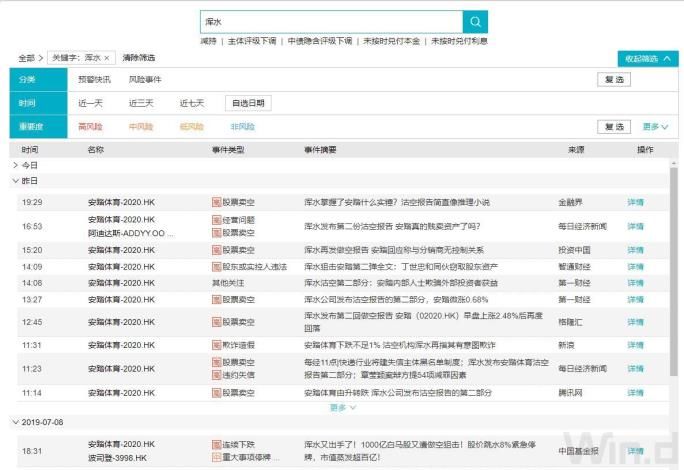Image resolution: width=684 pixels, height=470 pixels.
Task: Open 详情 for the 14:08 row
Action: pyautogui.click(x=636, y=283)
